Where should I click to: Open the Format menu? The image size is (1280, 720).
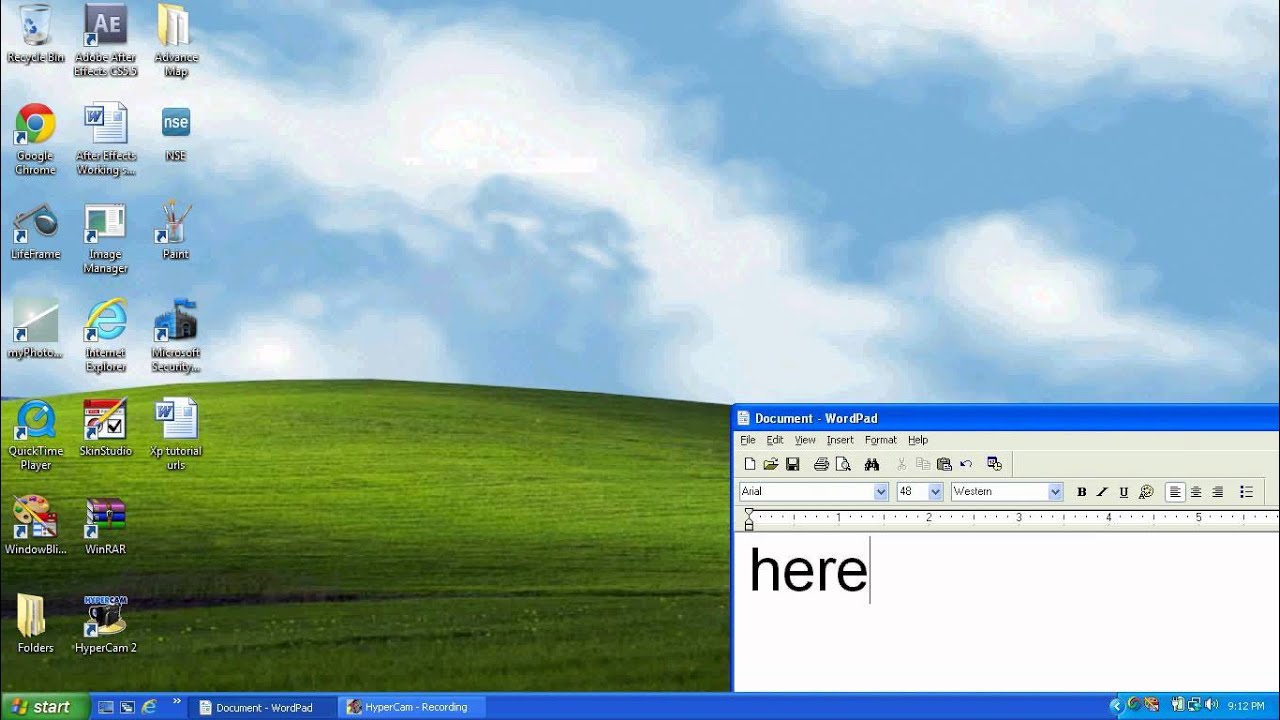881,440
